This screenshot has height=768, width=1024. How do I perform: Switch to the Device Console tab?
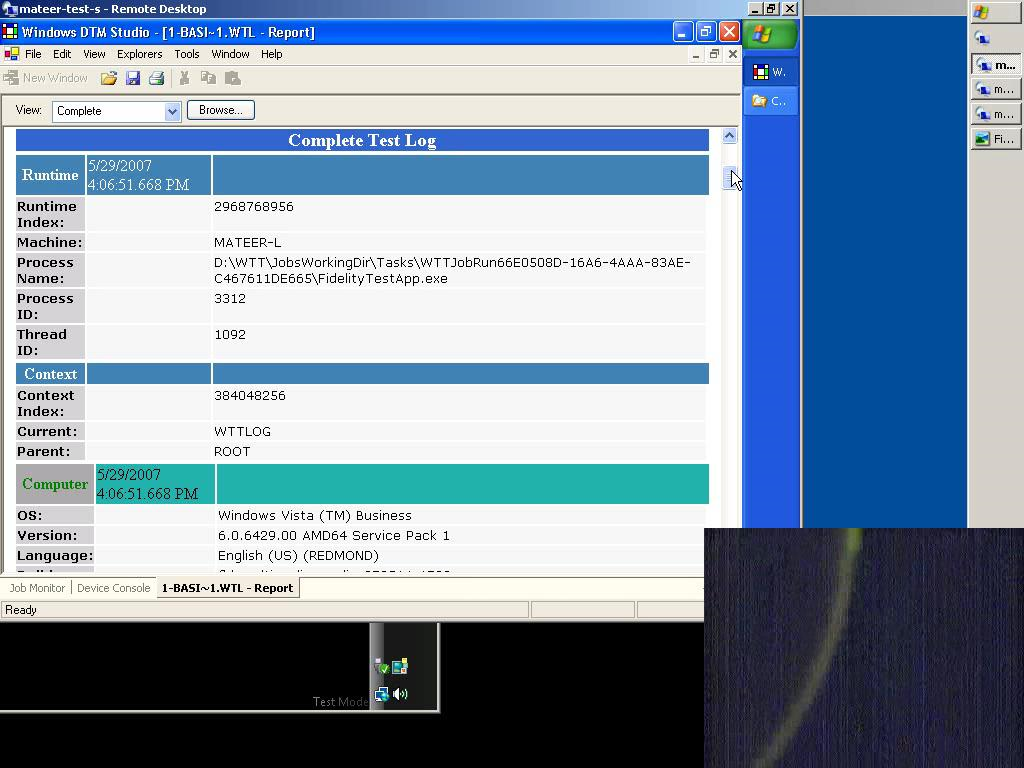pyautogui.click(x=113, y=588)
